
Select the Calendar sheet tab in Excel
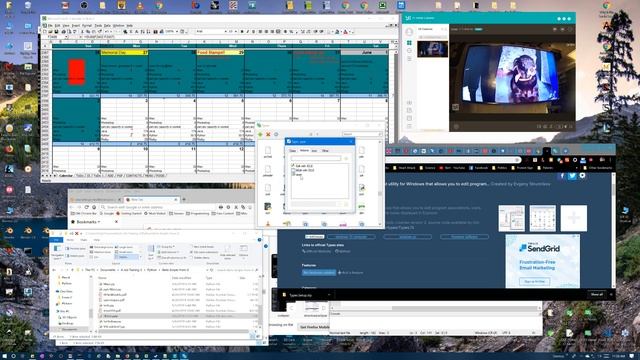[x=66, y=176]
